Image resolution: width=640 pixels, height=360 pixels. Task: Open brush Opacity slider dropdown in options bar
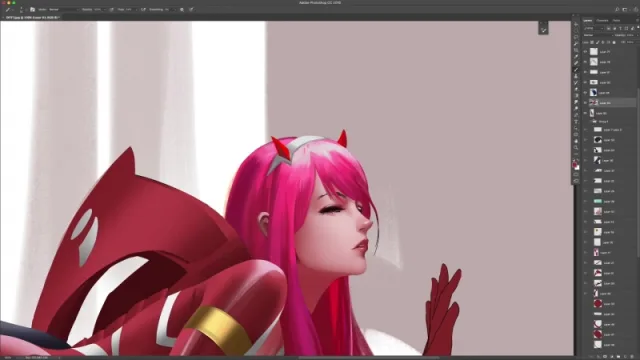tap(105, 9)
